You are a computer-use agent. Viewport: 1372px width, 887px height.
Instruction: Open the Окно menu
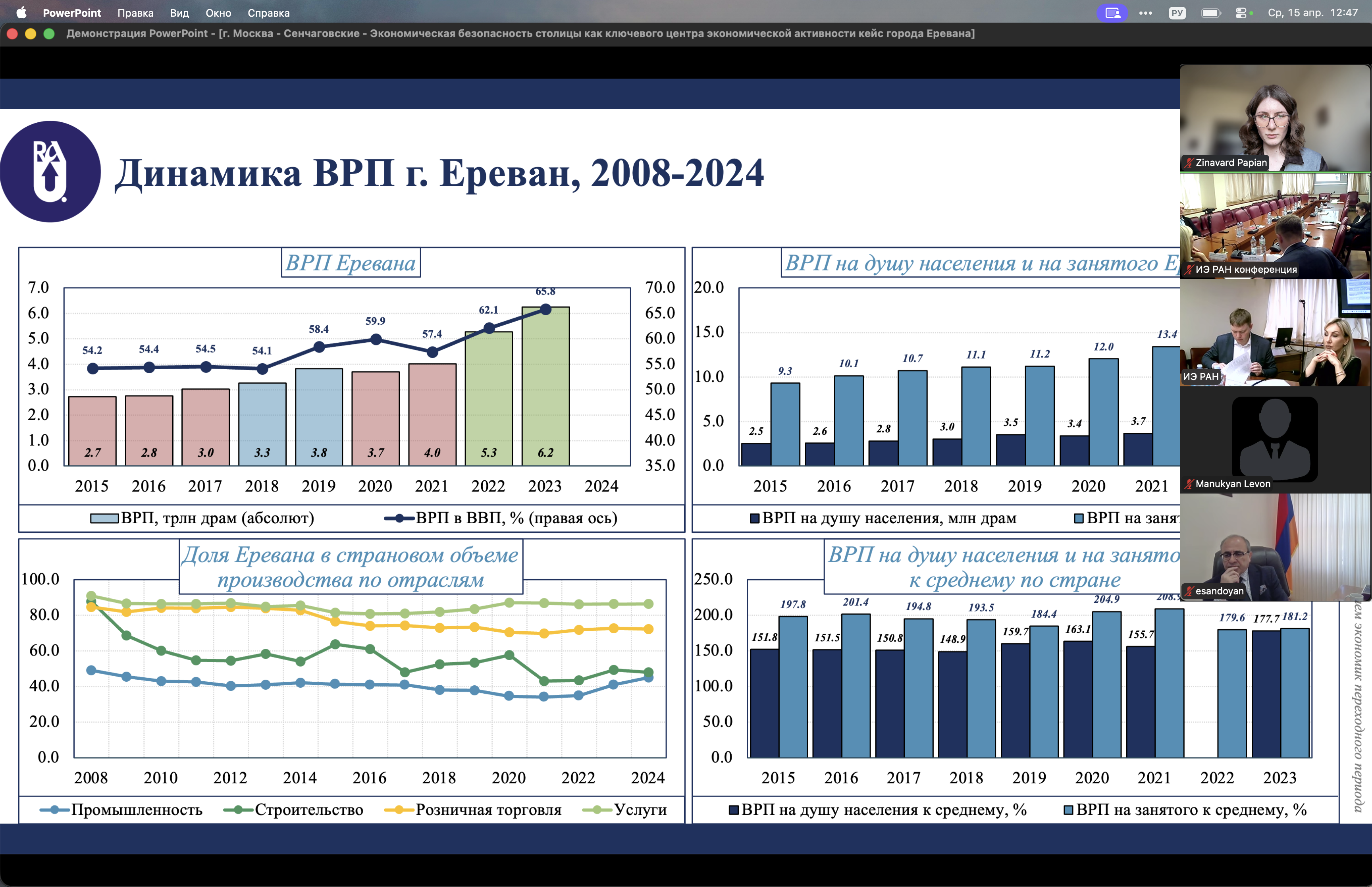coord(218,13)
